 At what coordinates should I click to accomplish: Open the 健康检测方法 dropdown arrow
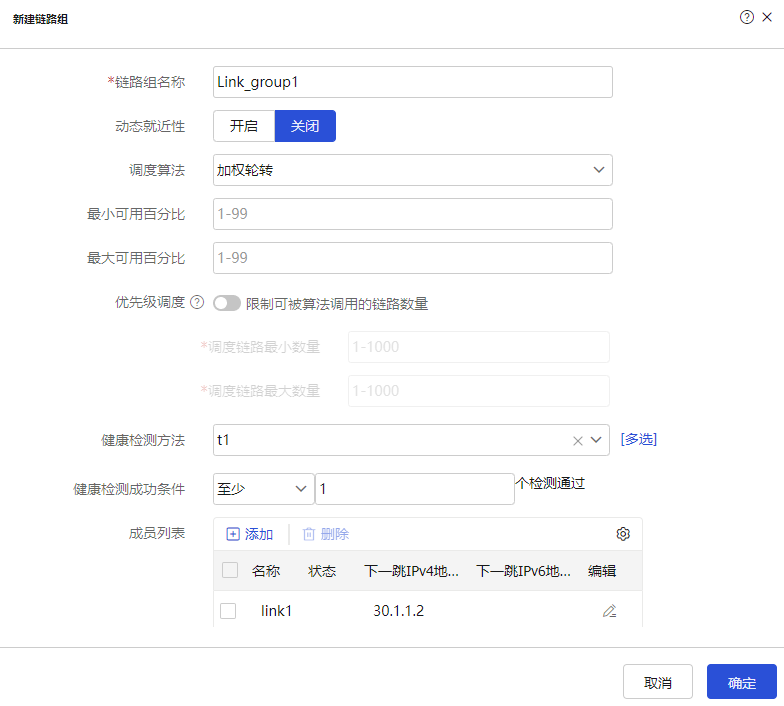tap(596, 440)
